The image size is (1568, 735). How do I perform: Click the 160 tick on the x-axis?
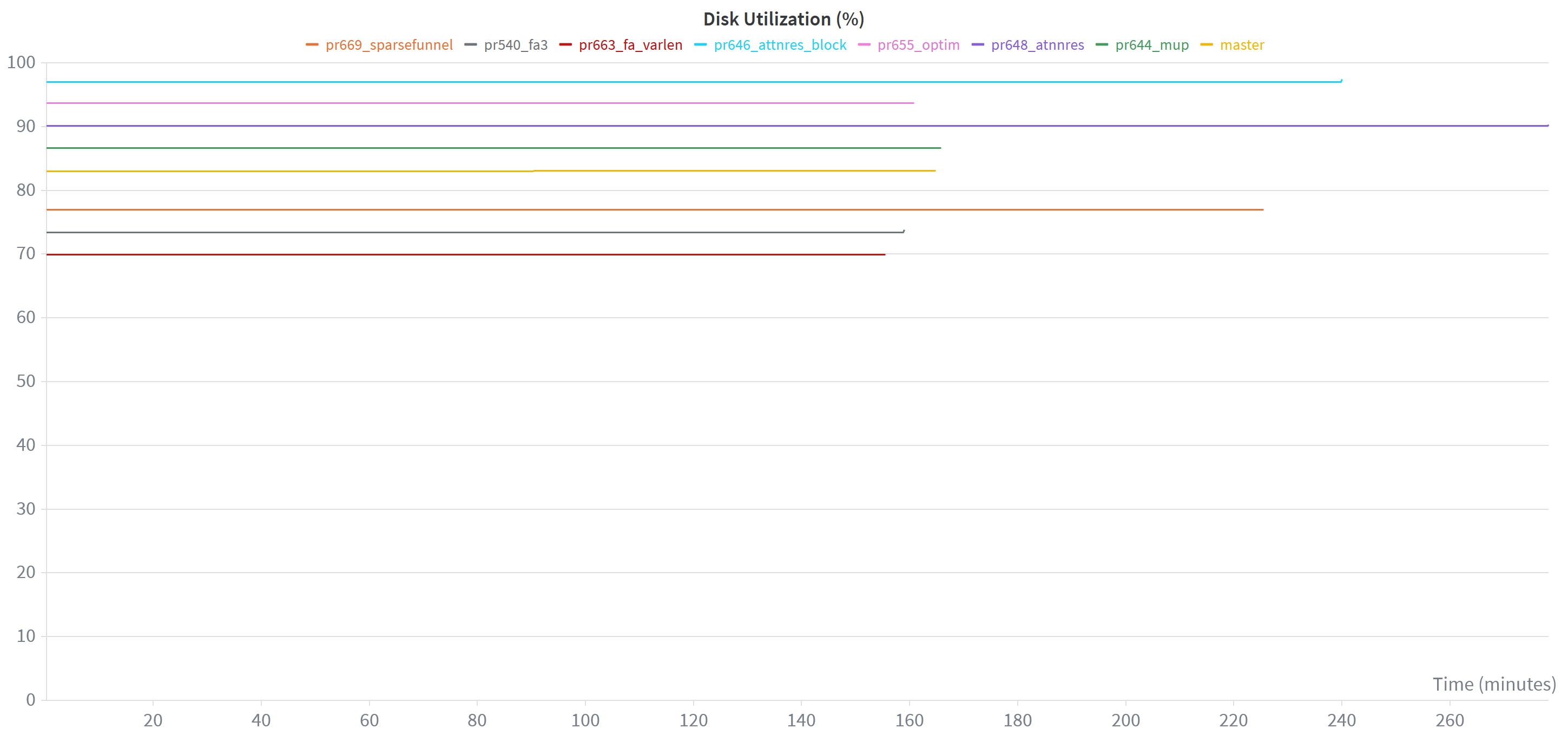click(910, 720)
